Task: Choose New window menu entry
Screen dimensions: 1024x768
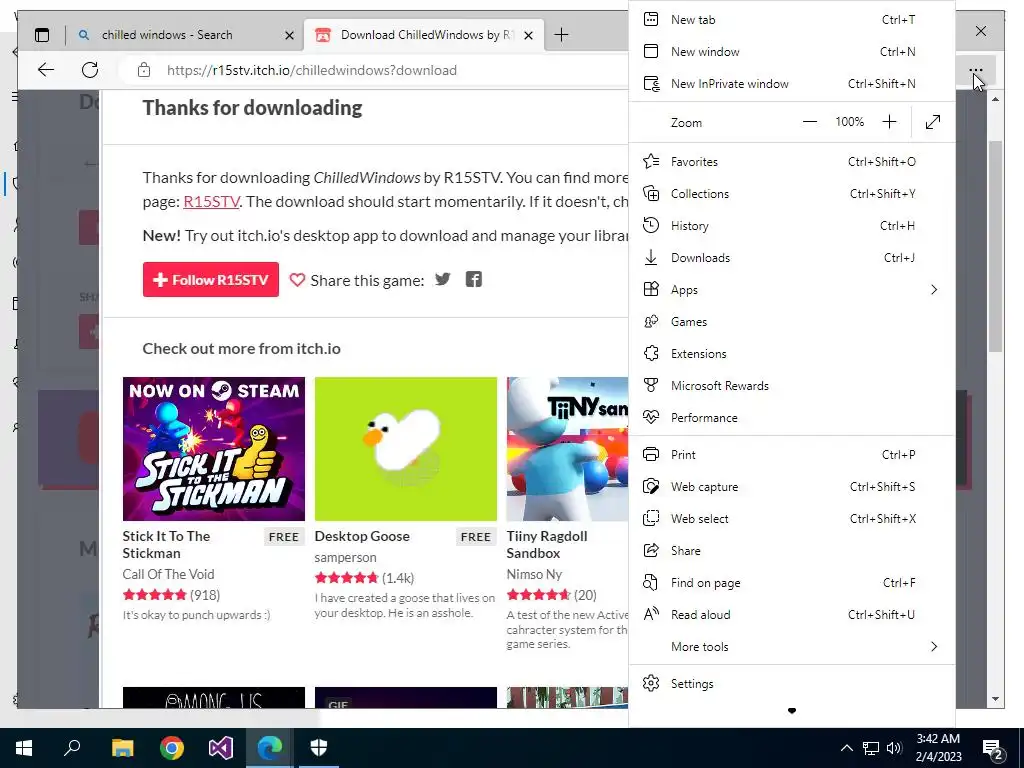Action: tap(792, 52)
